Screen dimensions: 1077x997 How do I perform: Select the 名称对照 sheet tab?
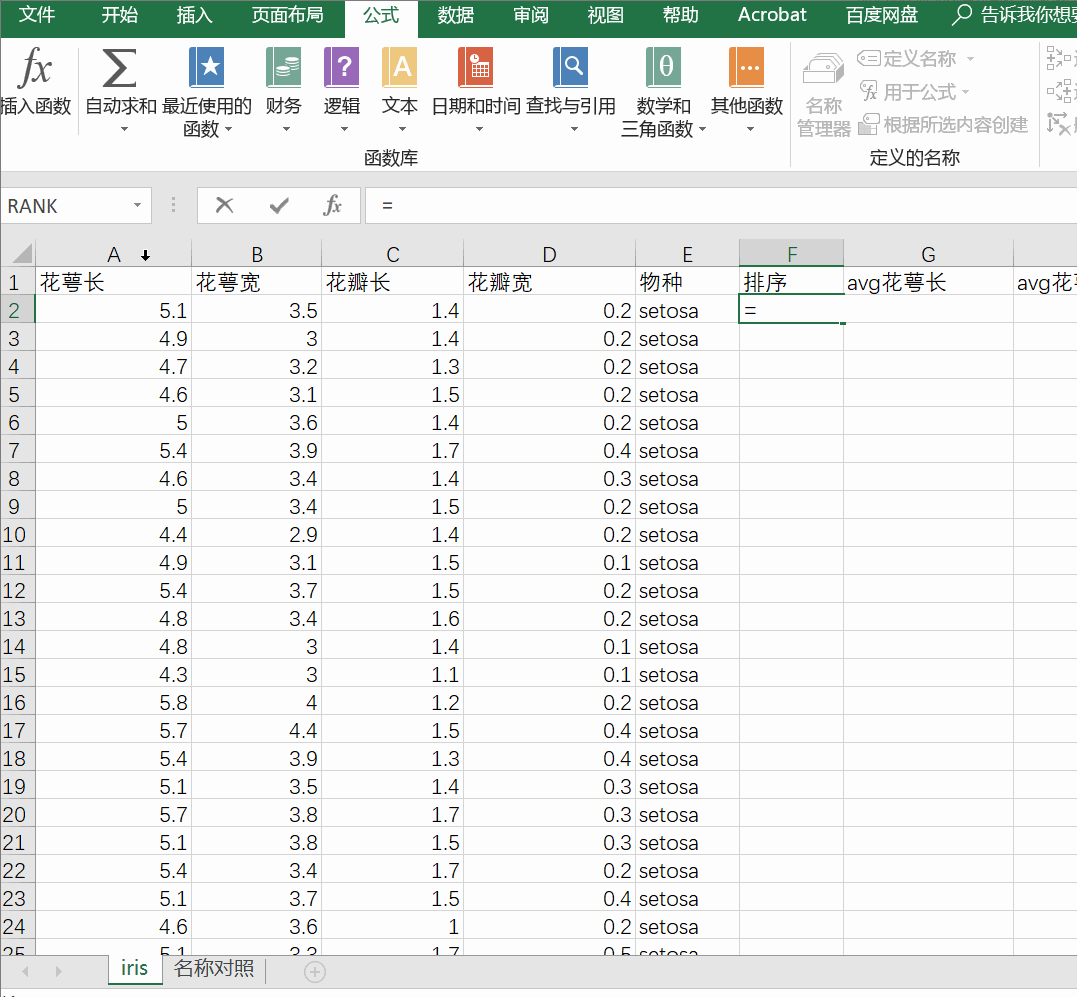(x=214, y=968)
